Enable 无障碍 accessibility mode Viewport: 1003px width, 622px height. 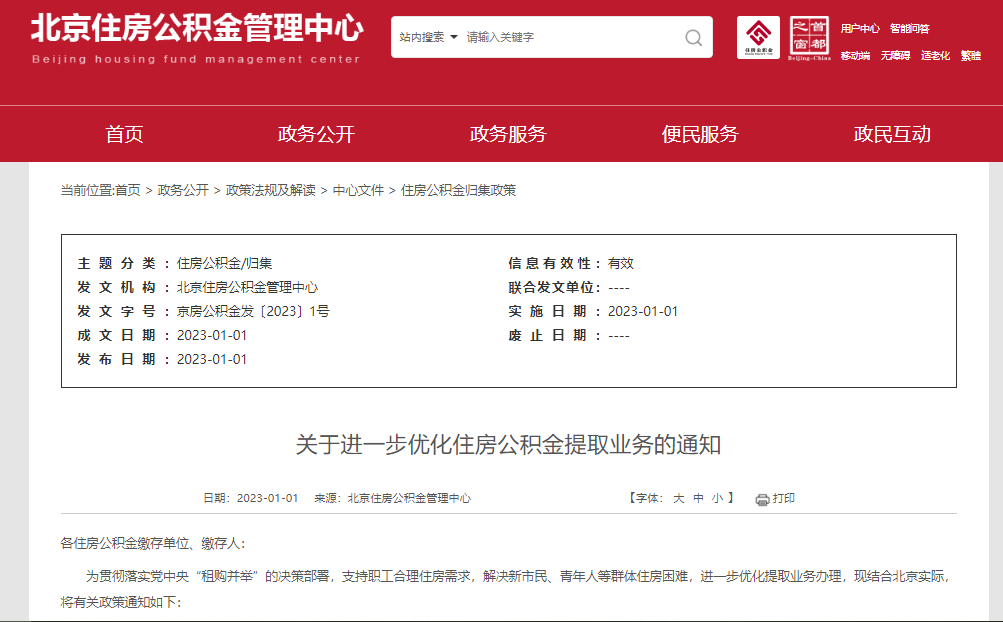895,56
